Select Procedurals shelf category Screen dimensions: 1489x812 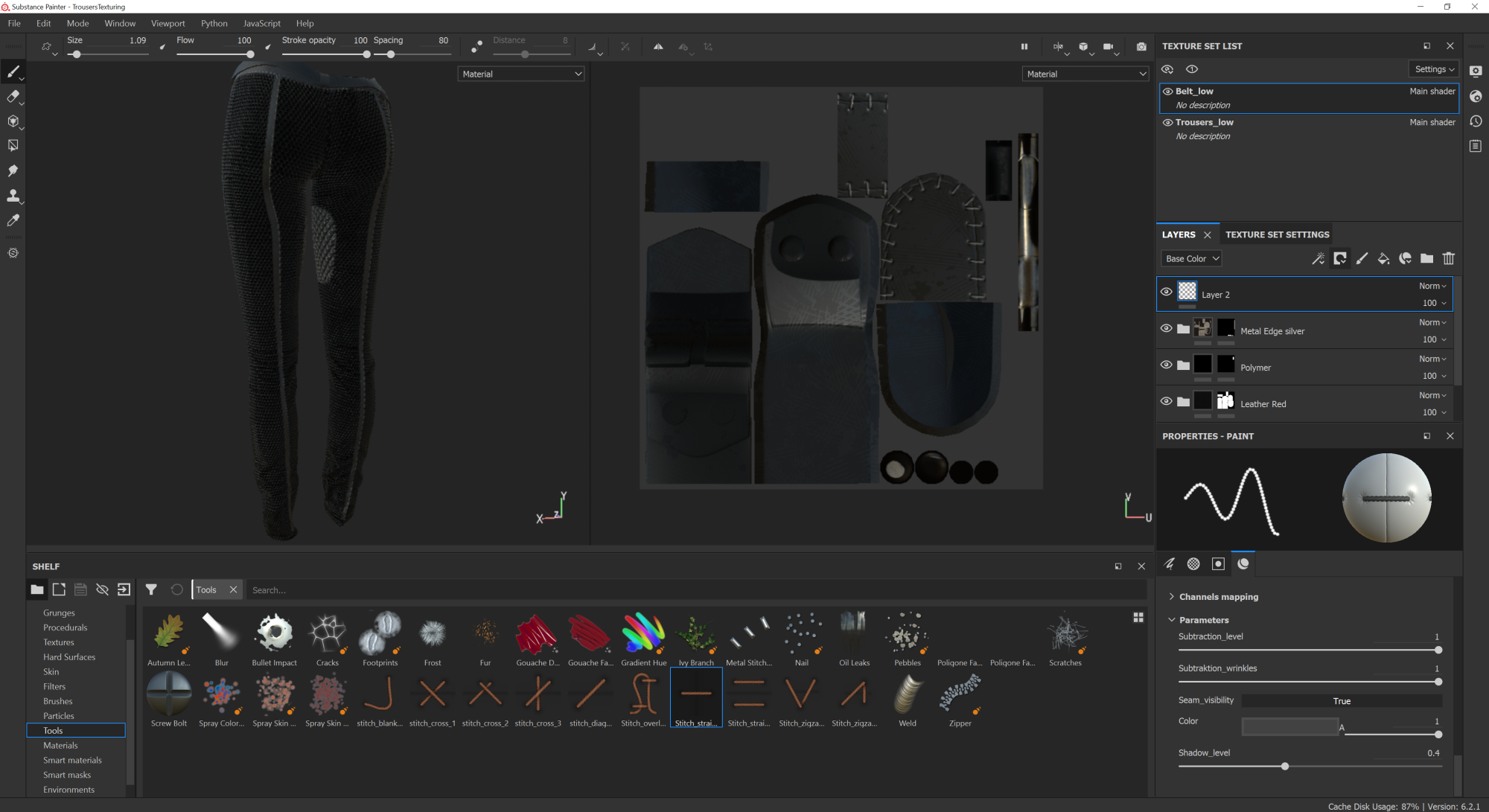(66, 627)
